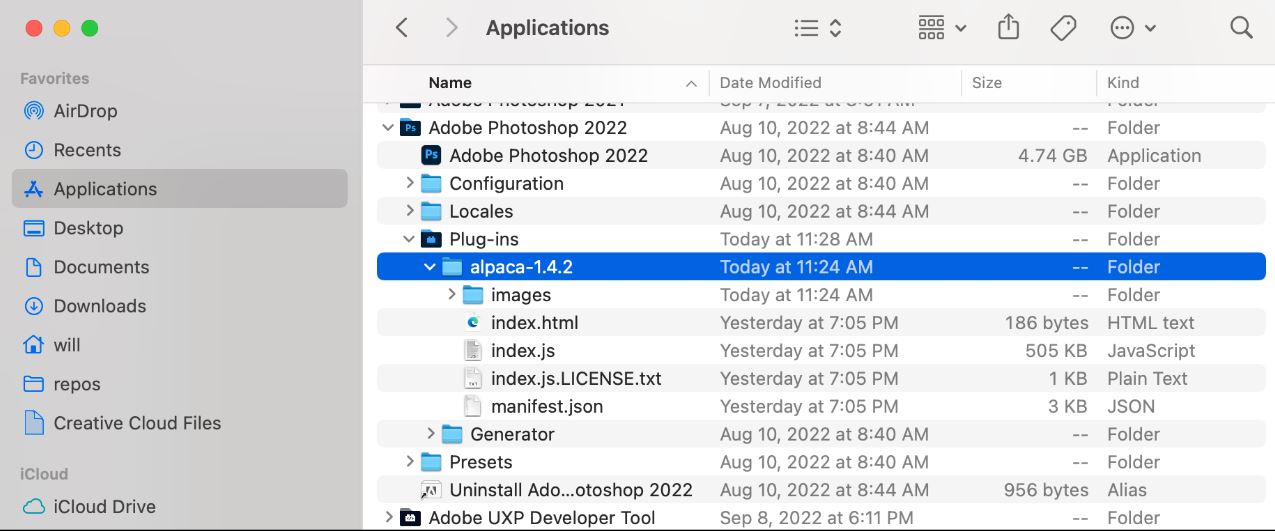Viewport: 1275px width, 531px height.
Task: Select the Generator folder name
Action: (512, 434)
